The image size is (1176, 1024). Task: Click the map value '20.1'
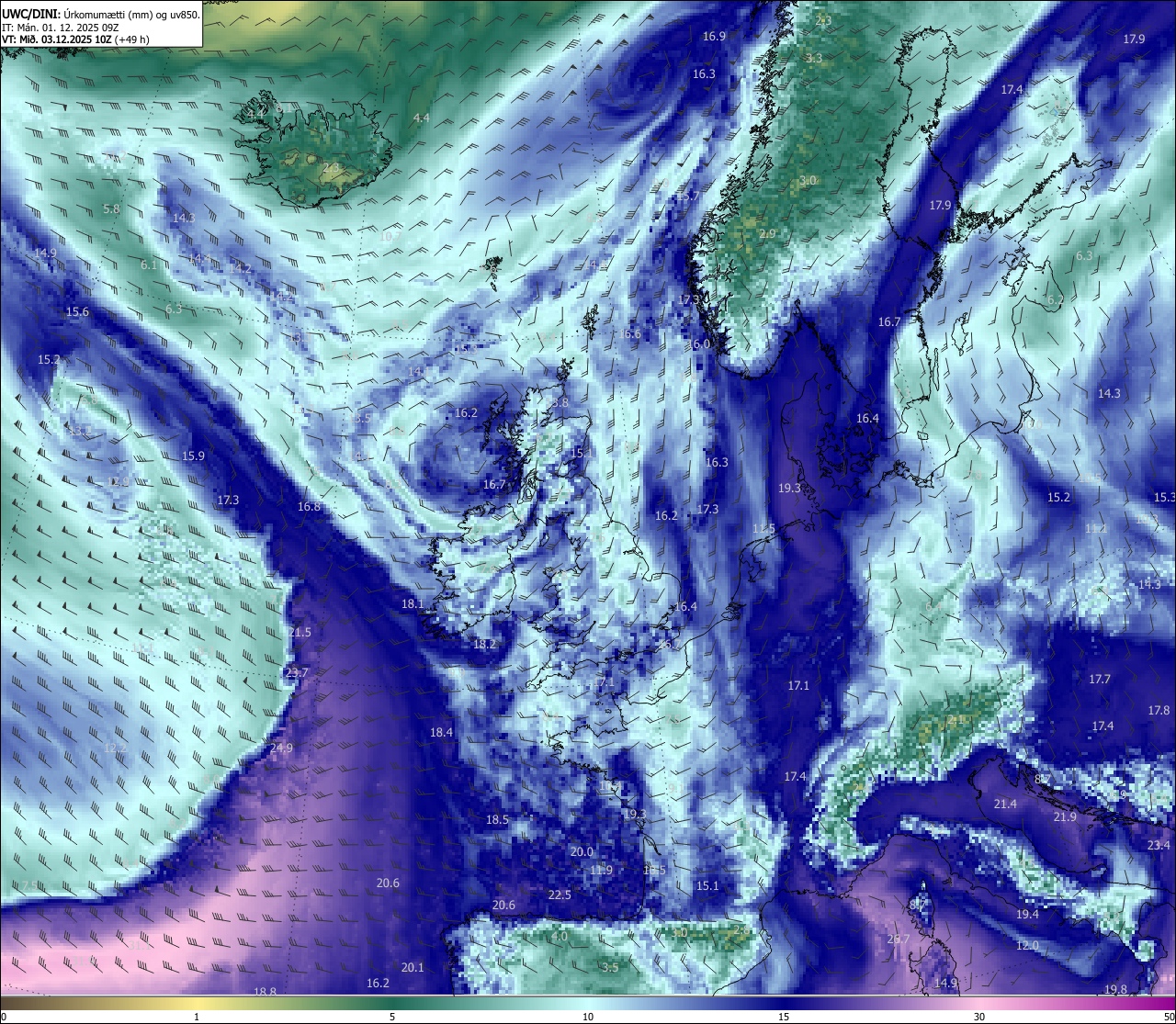coord(413,967)
